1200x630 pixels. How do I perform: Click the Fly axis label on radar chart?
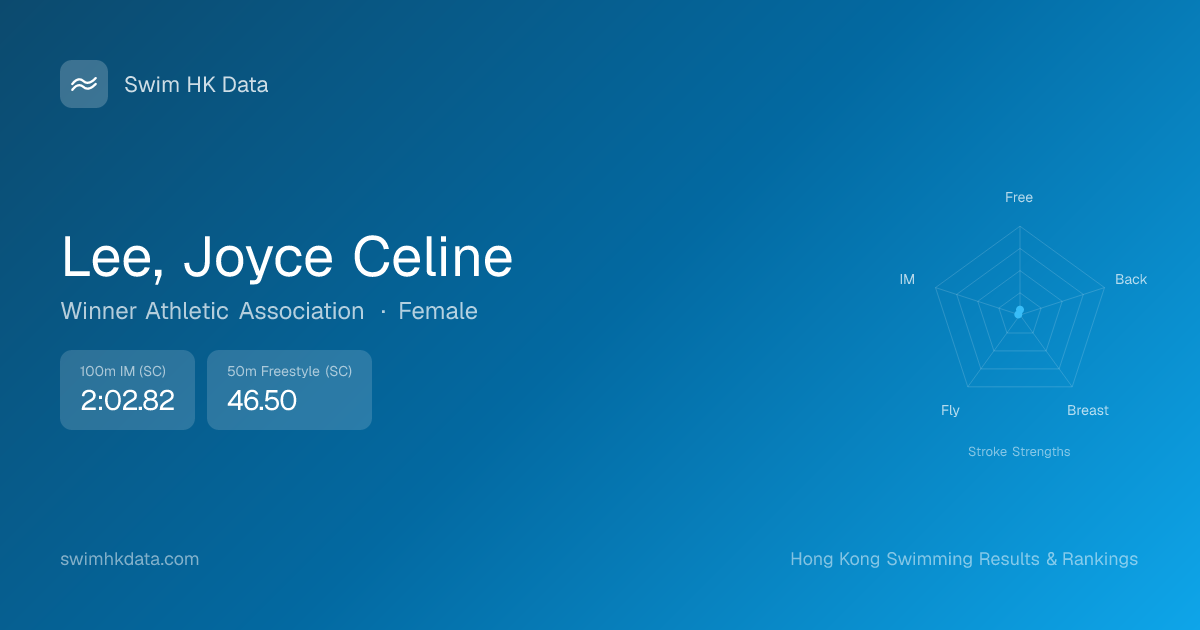coord(950,411)
